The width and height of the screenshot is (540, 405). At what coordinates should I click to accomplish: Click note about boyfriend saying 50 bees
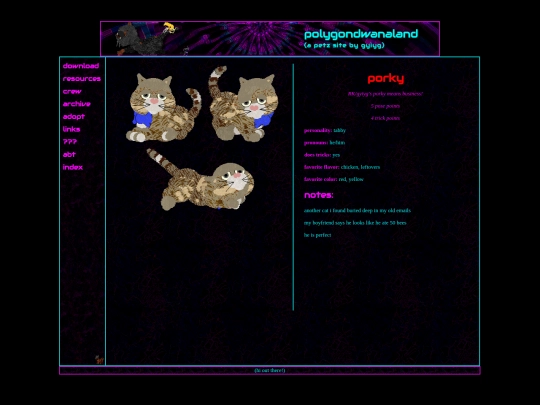coord(355,223)
